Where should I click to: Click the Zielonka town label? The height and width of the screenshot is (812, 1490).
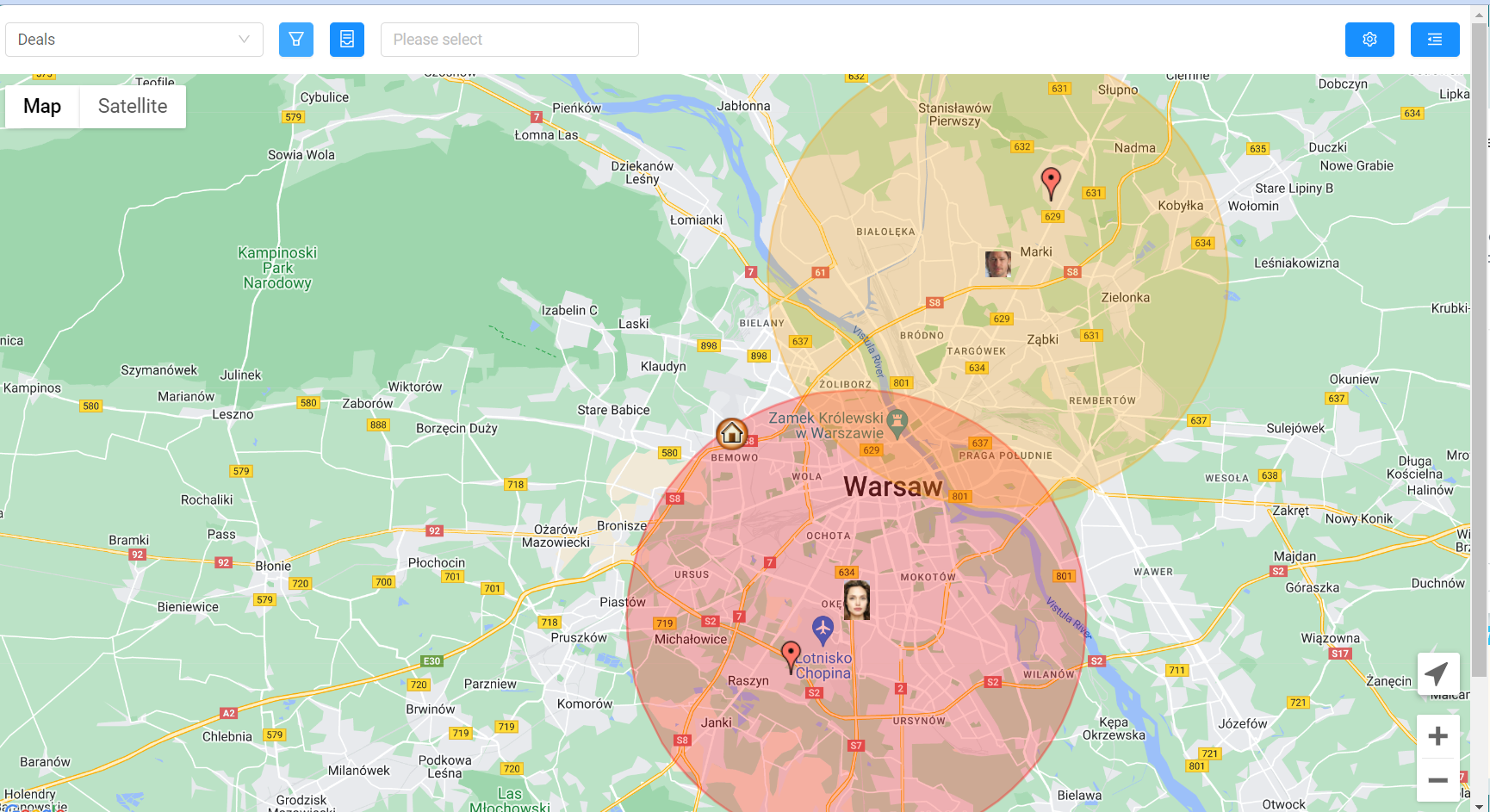(x=1125, y=298)
